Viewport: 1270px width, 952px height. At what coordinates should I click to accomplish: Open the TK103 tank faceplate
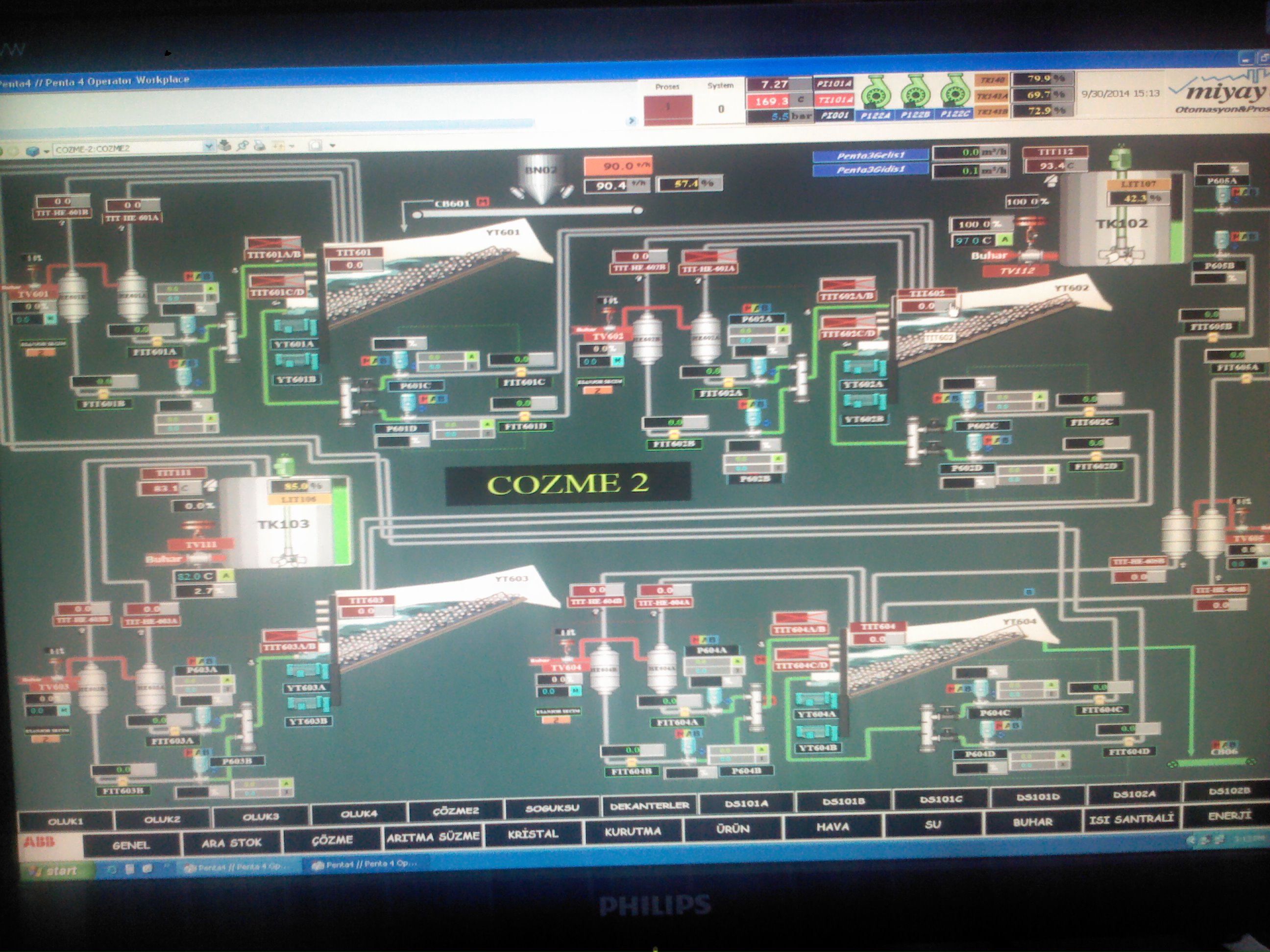click(284, 524)
